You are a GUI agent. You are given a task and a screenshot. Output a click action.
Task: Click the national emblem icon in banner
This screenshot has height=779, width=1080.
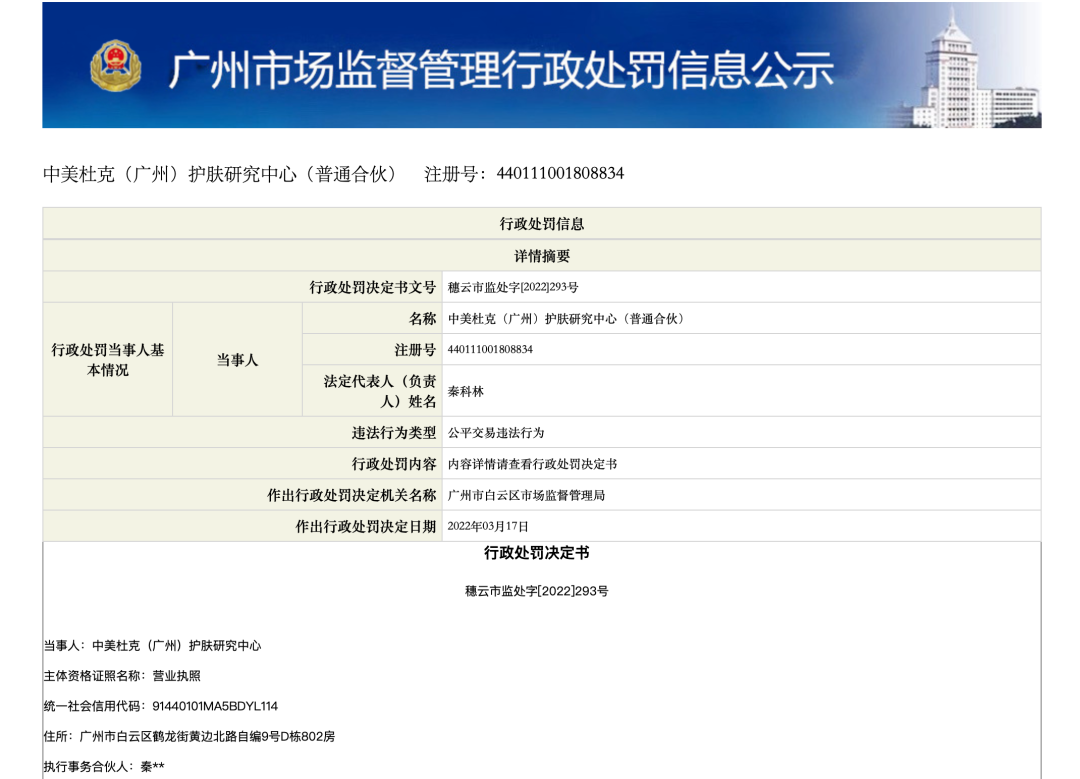click(116, 66)
